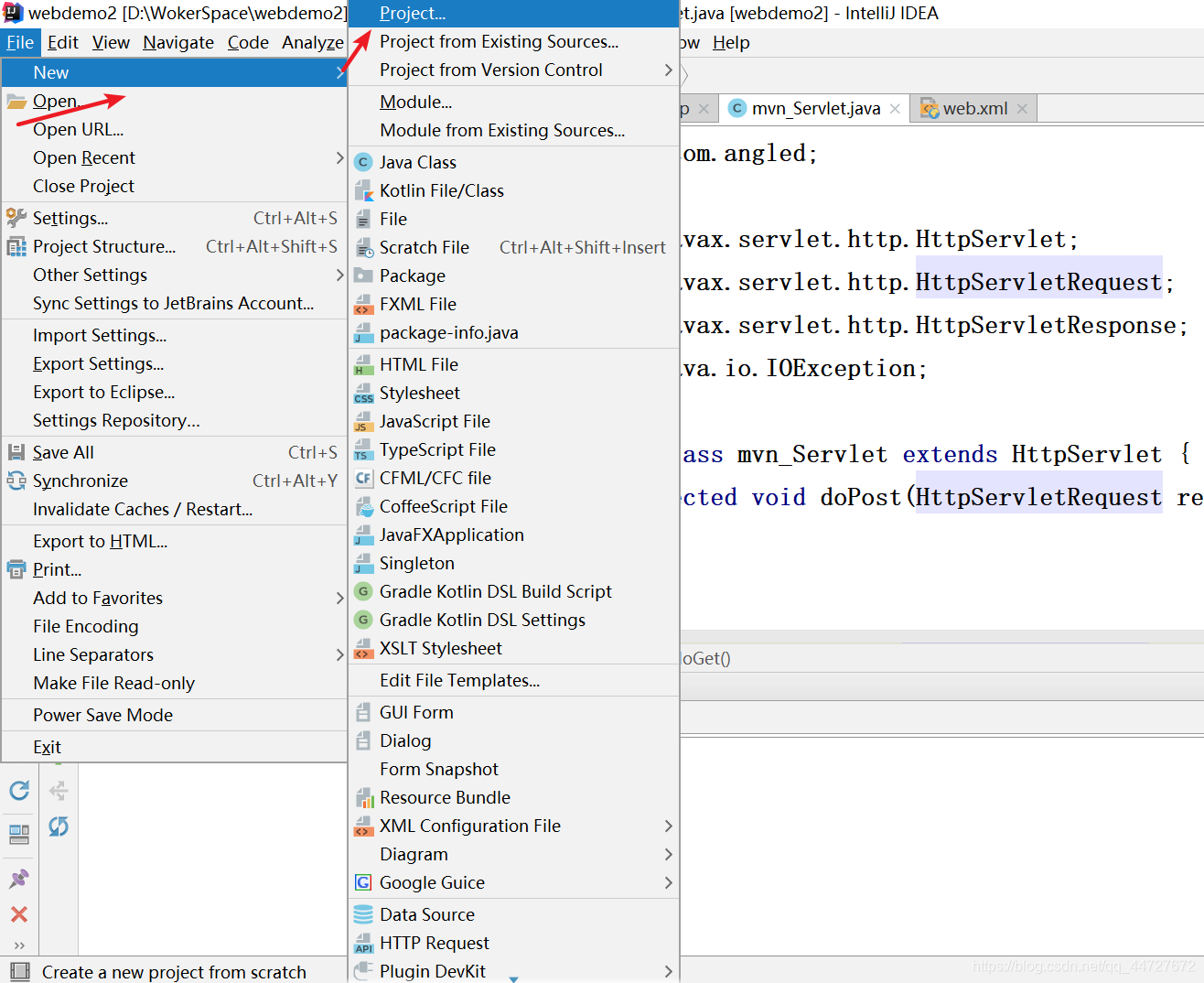1204x983 pixels.
Task: Expand the Line Separators submenu arrow
Action: [x=339, y=654]
